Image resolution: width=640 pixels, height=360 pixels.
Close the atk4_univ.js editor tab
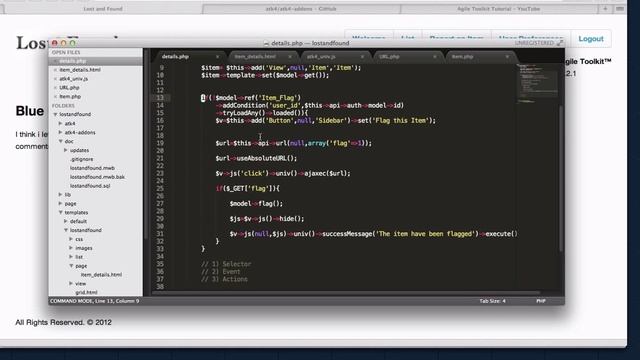(362, 57)
